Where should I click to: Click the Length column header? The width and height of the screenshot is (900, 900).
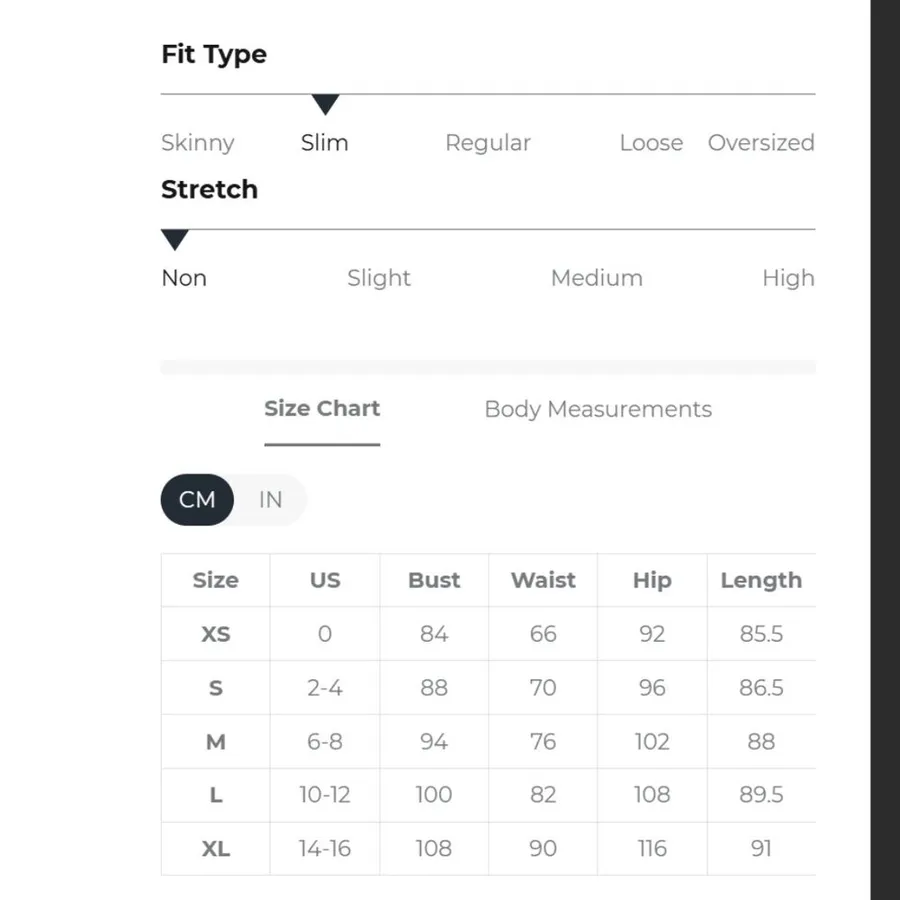coord(761,580)
